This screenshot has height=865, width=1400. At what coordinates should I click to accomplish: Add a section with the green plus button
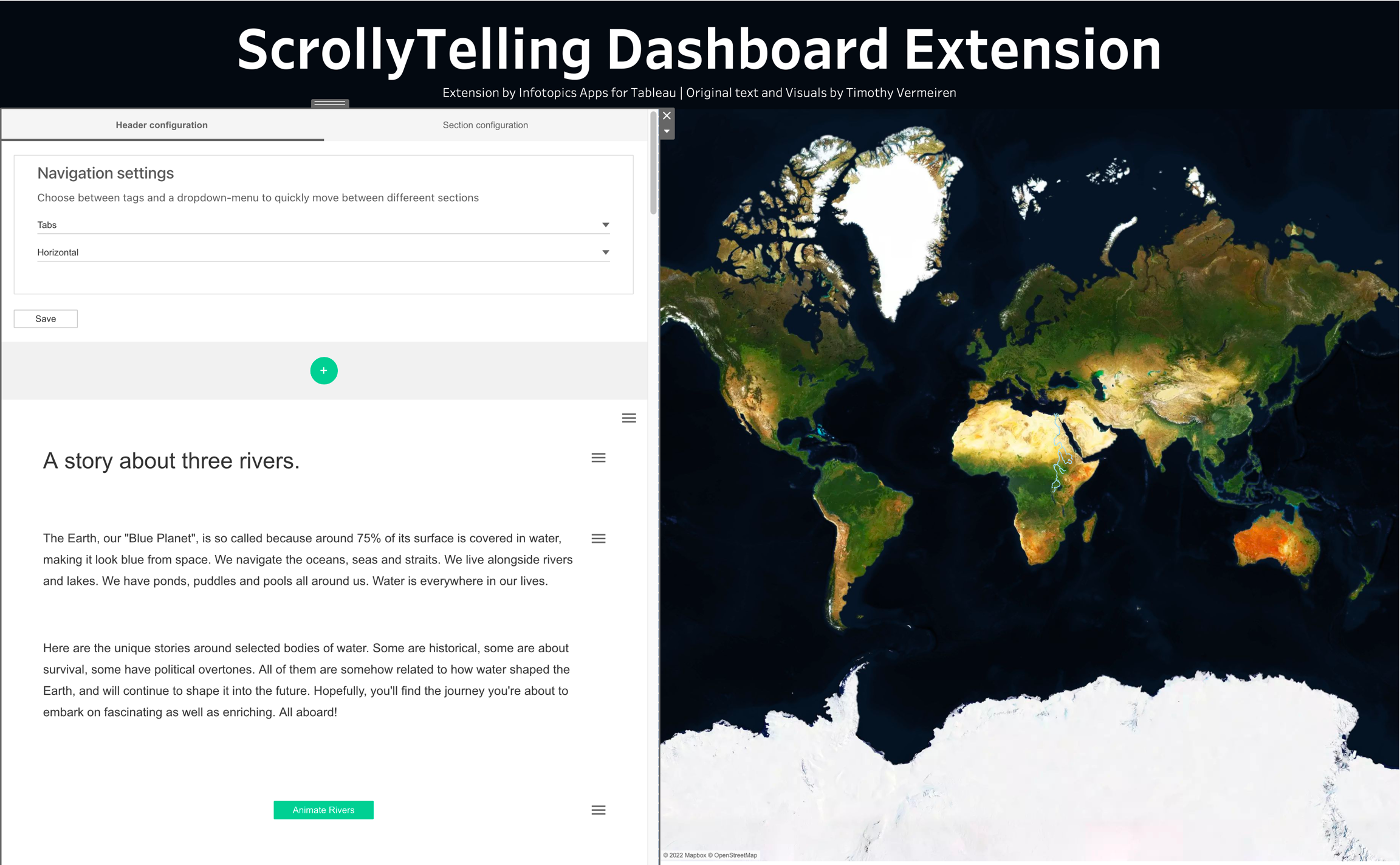click(324, 370)
